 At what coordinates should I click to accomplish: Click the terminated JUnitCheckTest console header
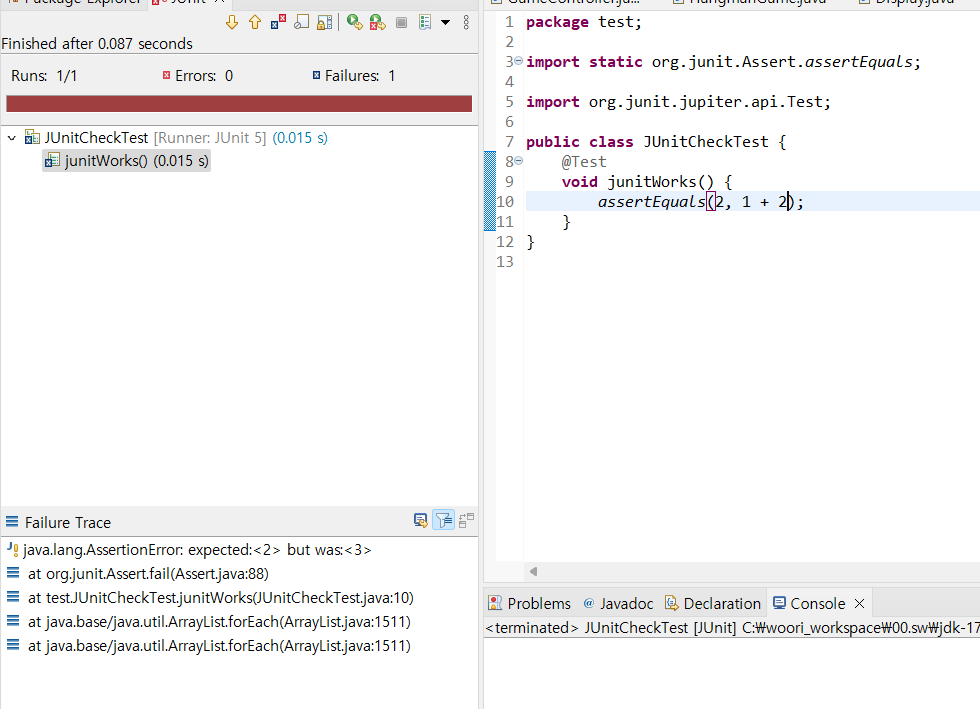click(x=732, y=628)
